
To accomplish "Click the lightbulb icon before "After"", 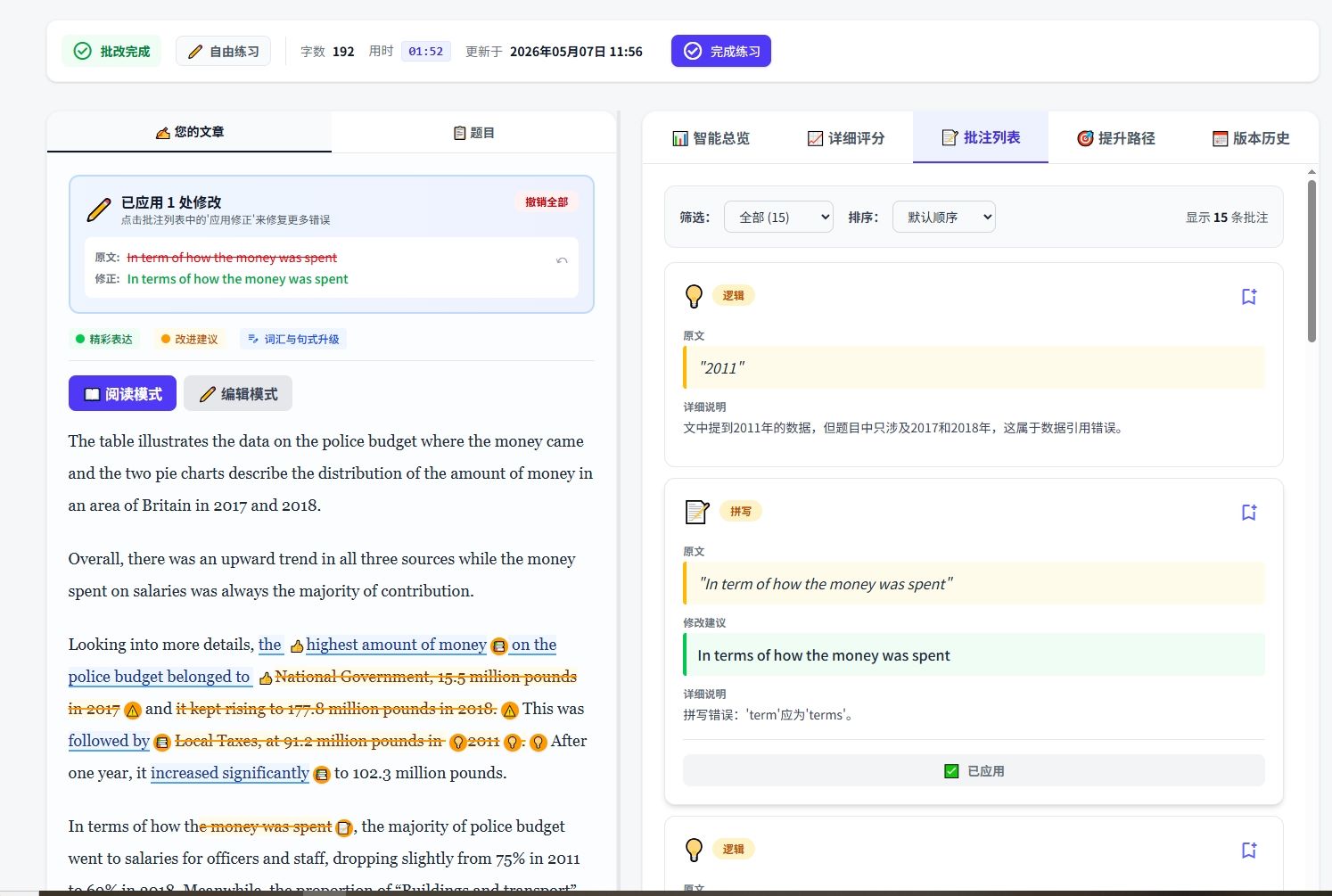I will 539,742.
